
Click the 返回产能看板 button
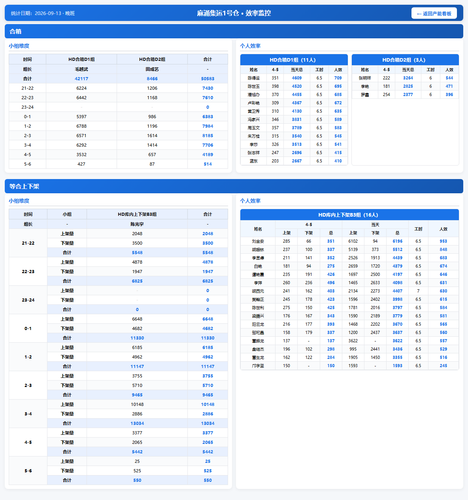(434, 13)
